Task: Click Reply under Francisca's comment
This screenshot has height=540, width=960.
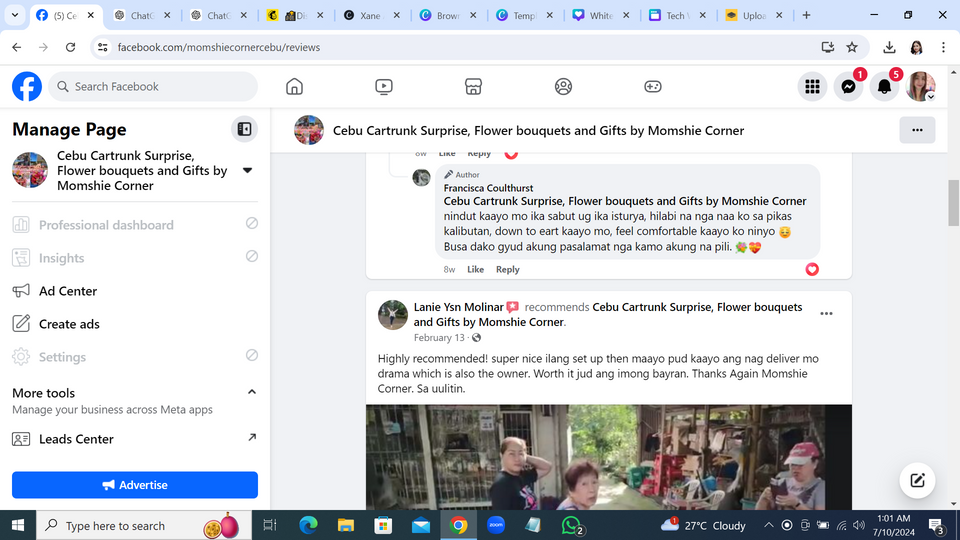Action: 508,269
